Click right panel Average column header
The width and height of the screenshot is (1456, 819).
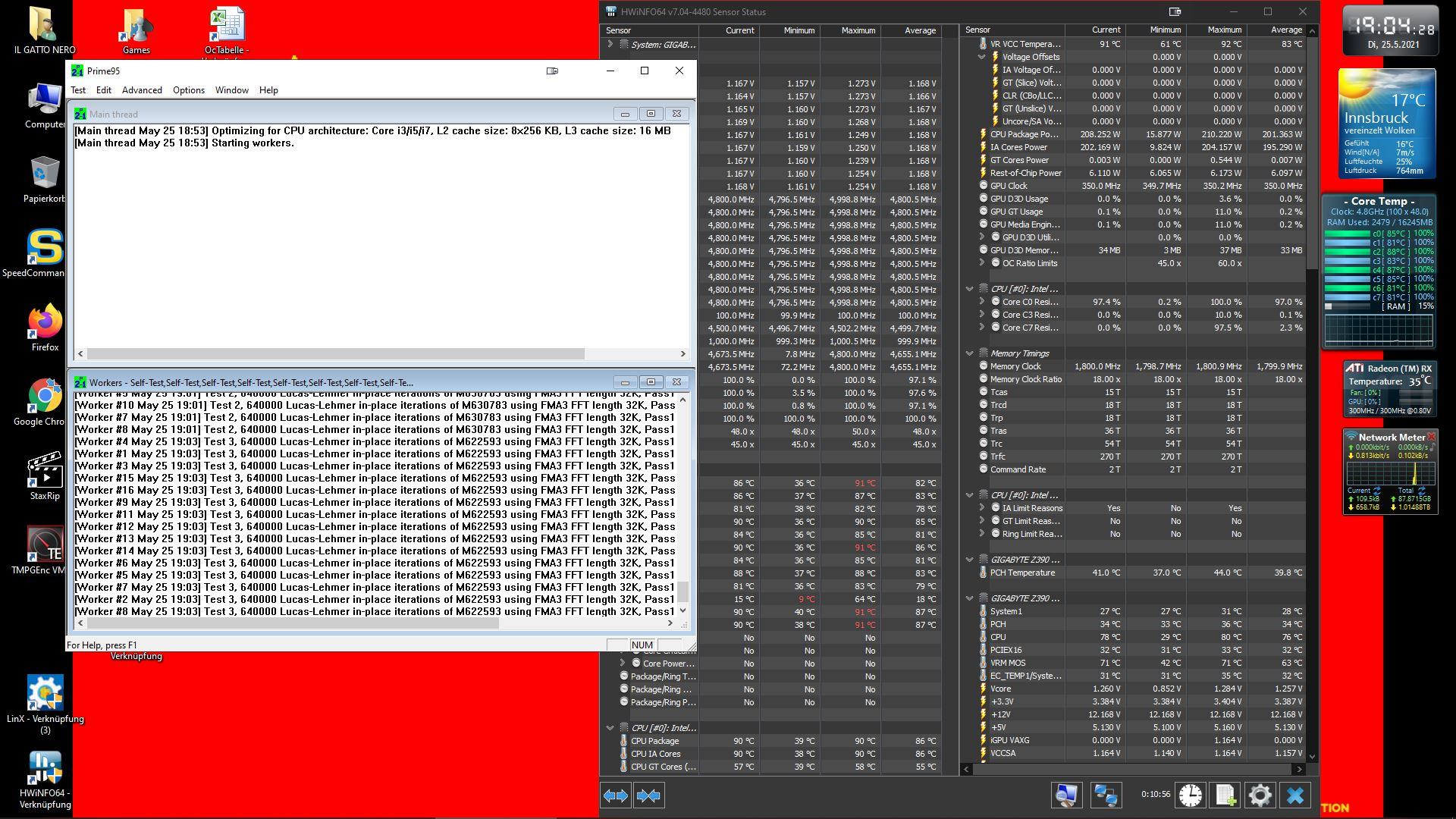click(1277, 30)
